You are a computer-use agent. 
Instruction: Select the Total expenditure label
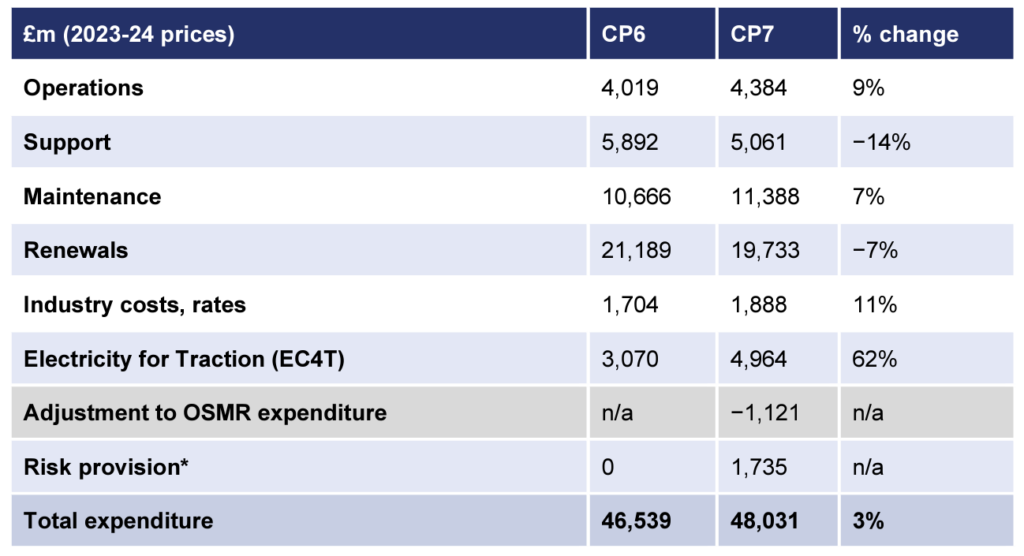[x=118, y=521]
